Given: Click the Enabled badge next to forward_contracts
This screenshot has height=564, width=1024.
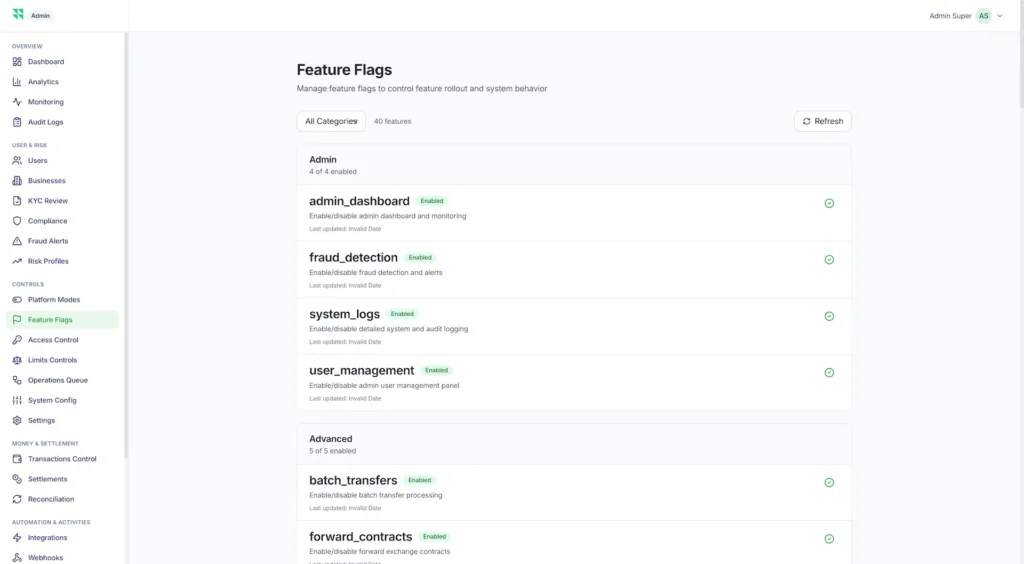Looking at the screenshot, I should click(x=434, y=537).
